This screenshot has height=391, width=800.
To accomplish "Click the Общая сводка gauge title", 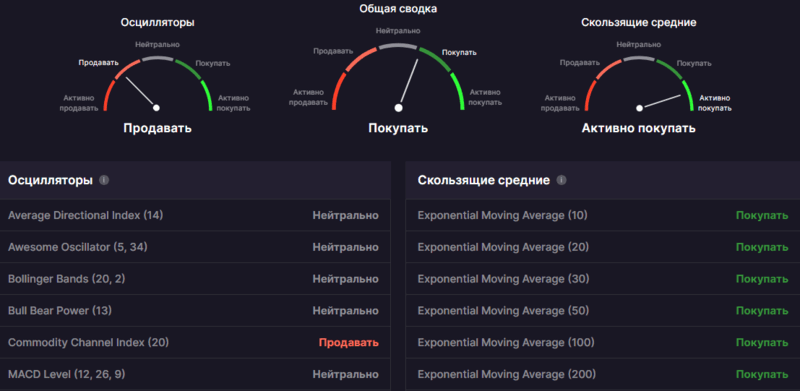I will pyautogui.click(x=398, y=9).
